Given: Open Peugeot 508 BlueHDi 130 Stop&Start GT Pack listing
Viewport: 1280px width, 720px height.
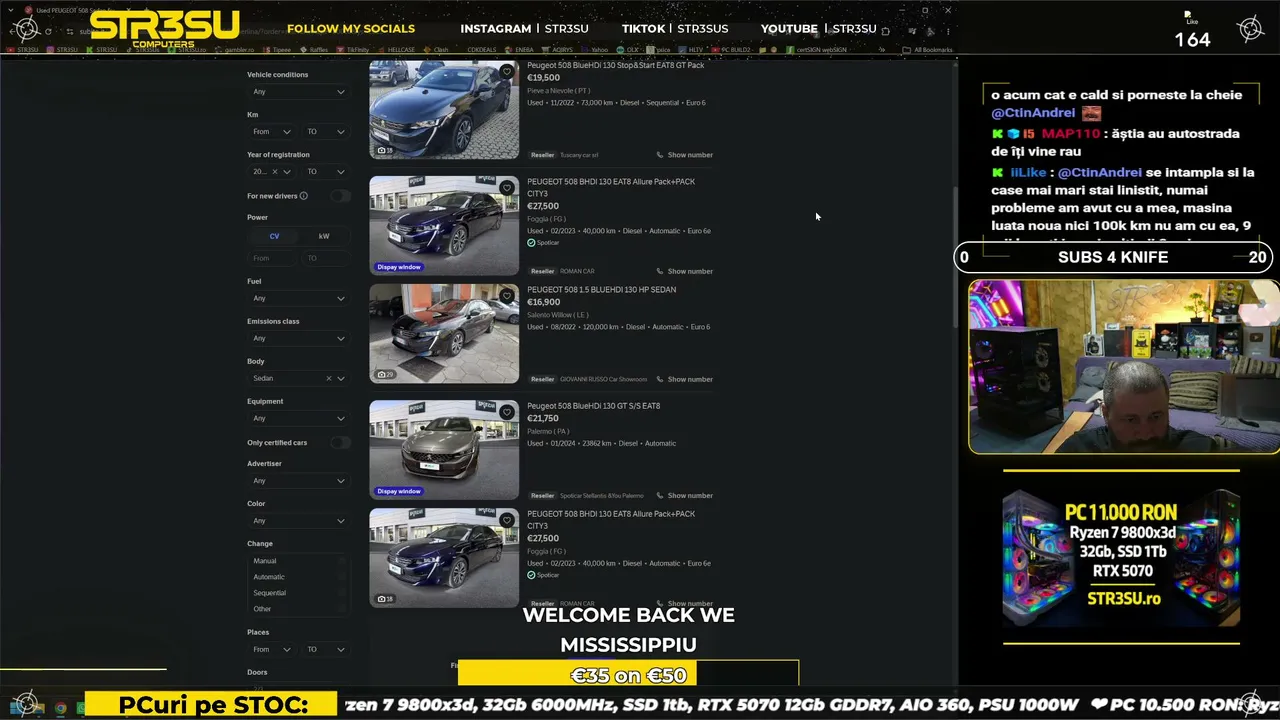Looking at the screenshot, I should click(615, 65).
